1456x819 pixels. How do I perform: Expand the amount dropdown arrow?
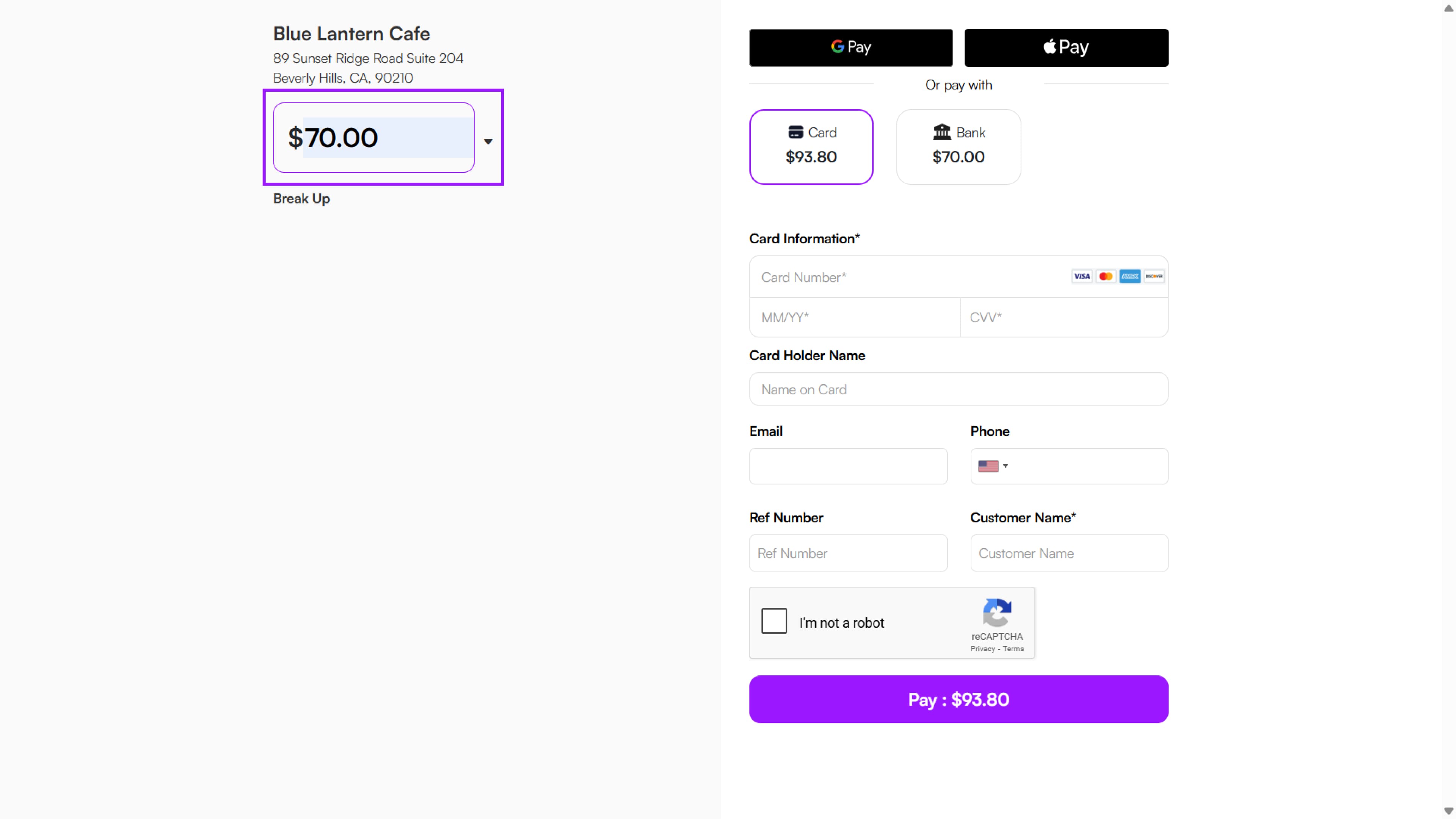[488, 141]
